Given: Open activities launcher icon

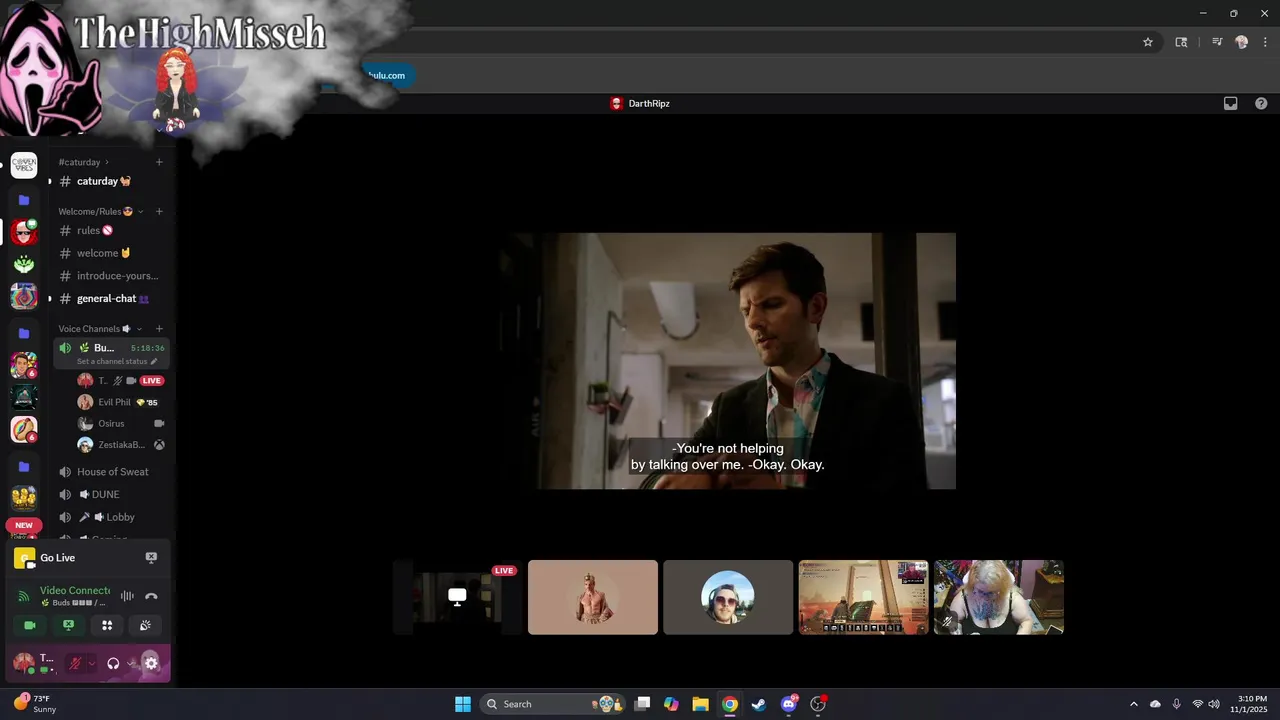Looking at the screenshot, I should [x=107, y=625].
